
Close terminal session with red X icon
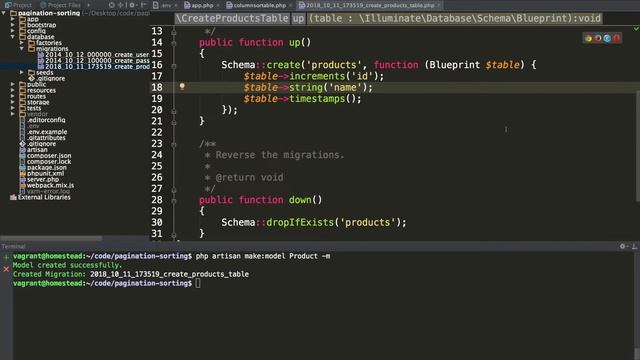[x=6, y=269]
